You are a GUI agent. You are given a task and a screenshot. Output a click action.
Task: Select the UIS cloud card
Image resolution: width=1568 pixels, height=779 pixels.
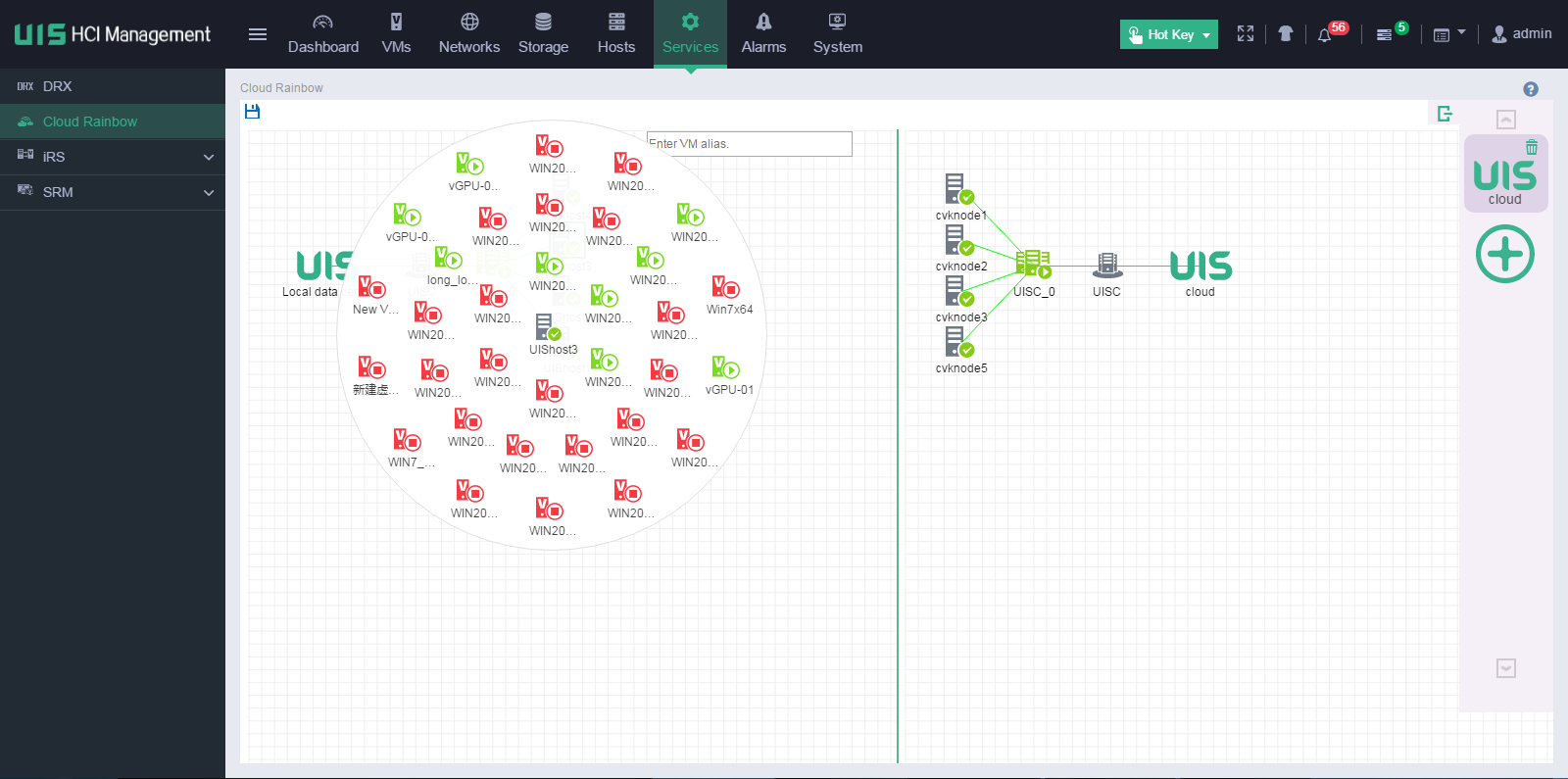[1505, 174]
